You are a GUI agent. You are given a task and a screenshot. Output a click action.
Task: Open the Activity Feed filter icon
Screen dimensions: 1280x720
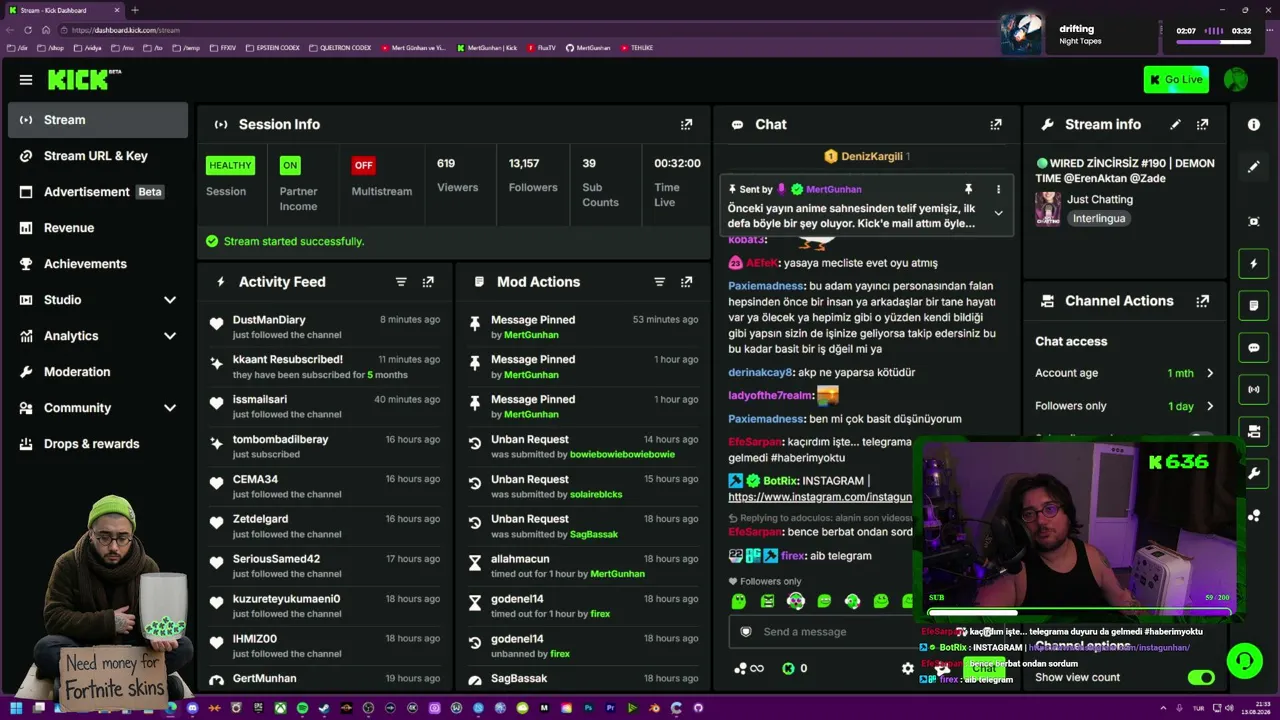coord(401,282)
